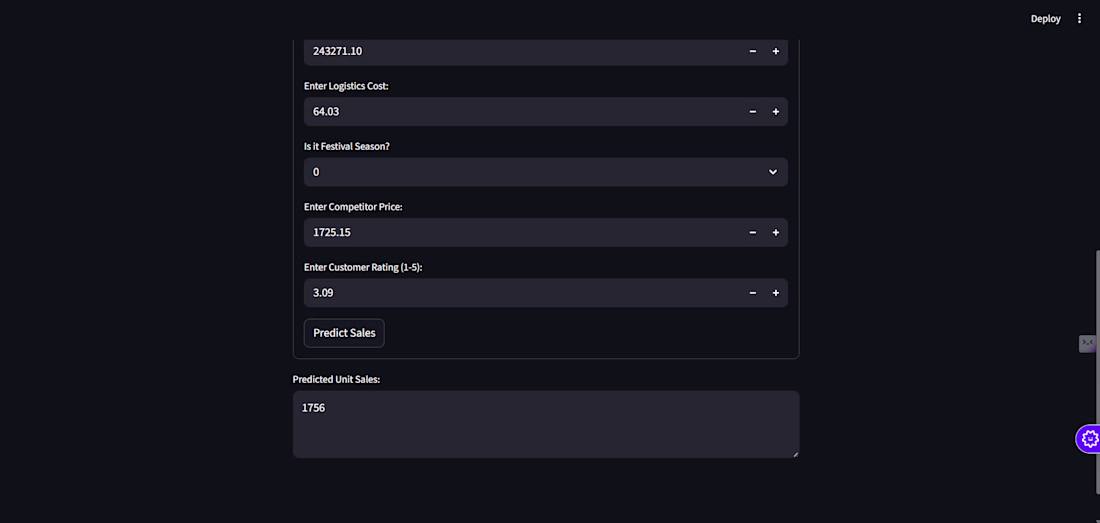Open the three-dot main menu
Screen dimensions: 1100x523
coord(1079,18)
